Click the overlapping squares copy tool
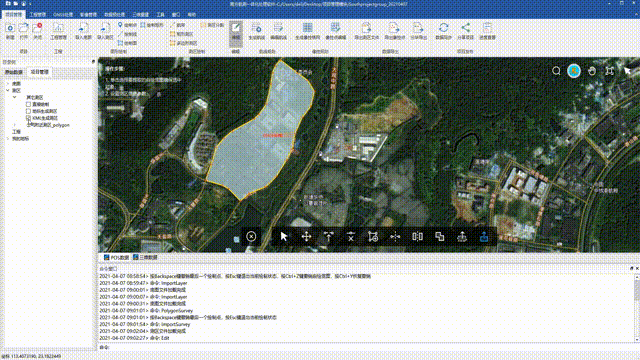The image size is (640, 360). pyautogui.click(x=440, y=236)
